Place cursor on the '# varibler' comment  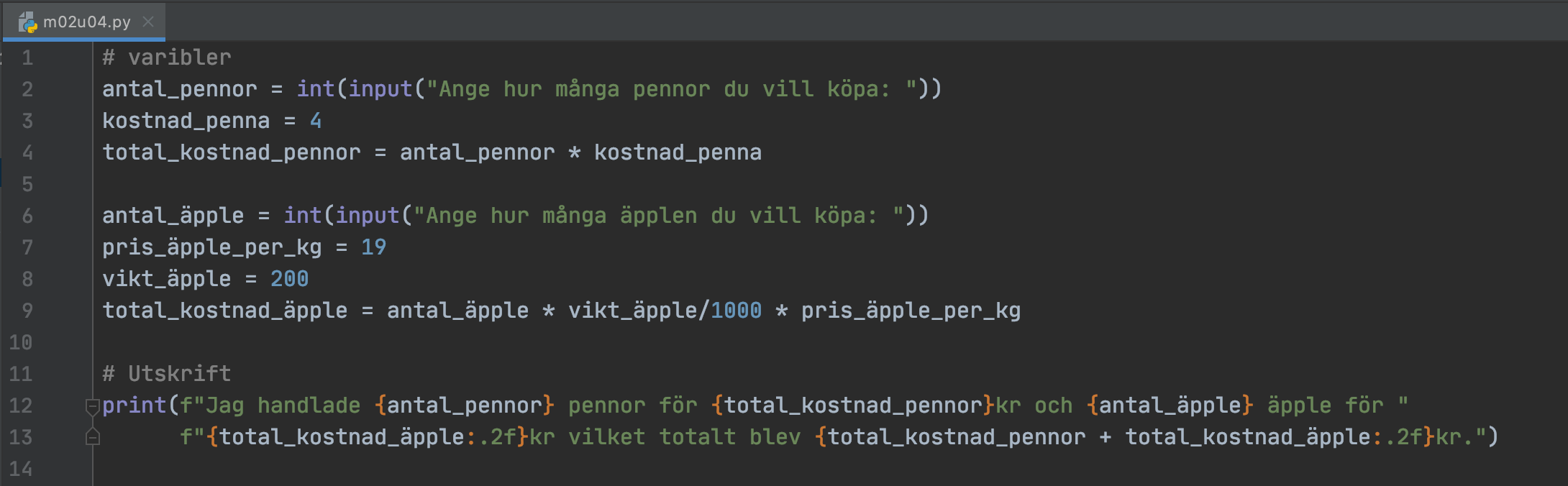point(167,58)
